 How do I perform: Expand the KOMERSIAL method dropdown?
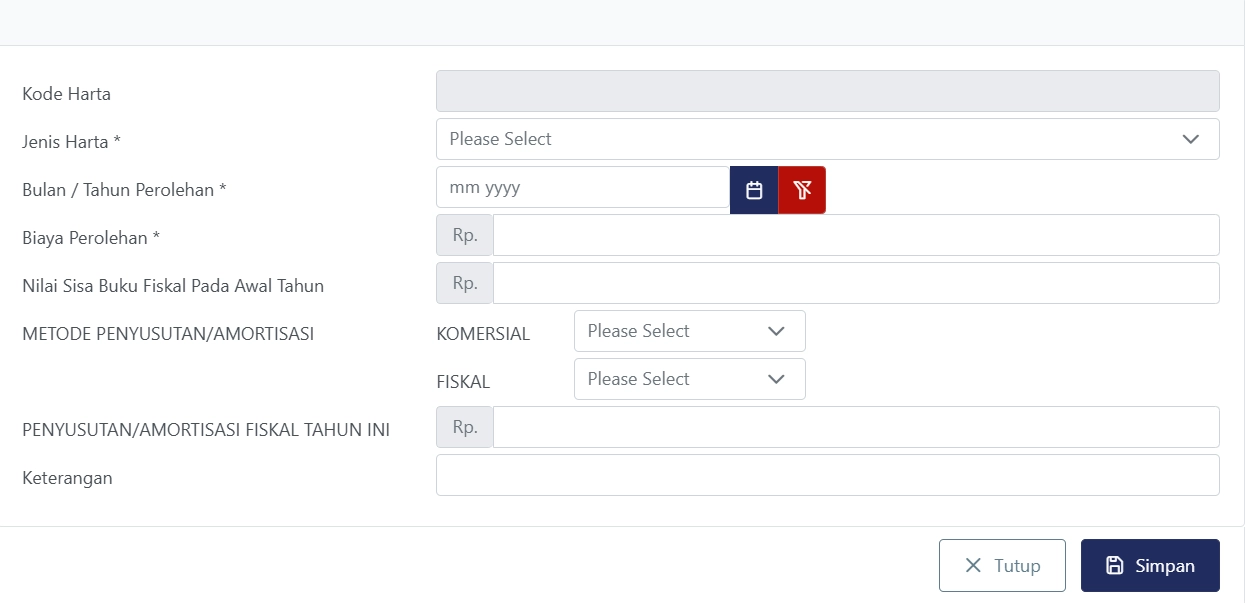689,331
